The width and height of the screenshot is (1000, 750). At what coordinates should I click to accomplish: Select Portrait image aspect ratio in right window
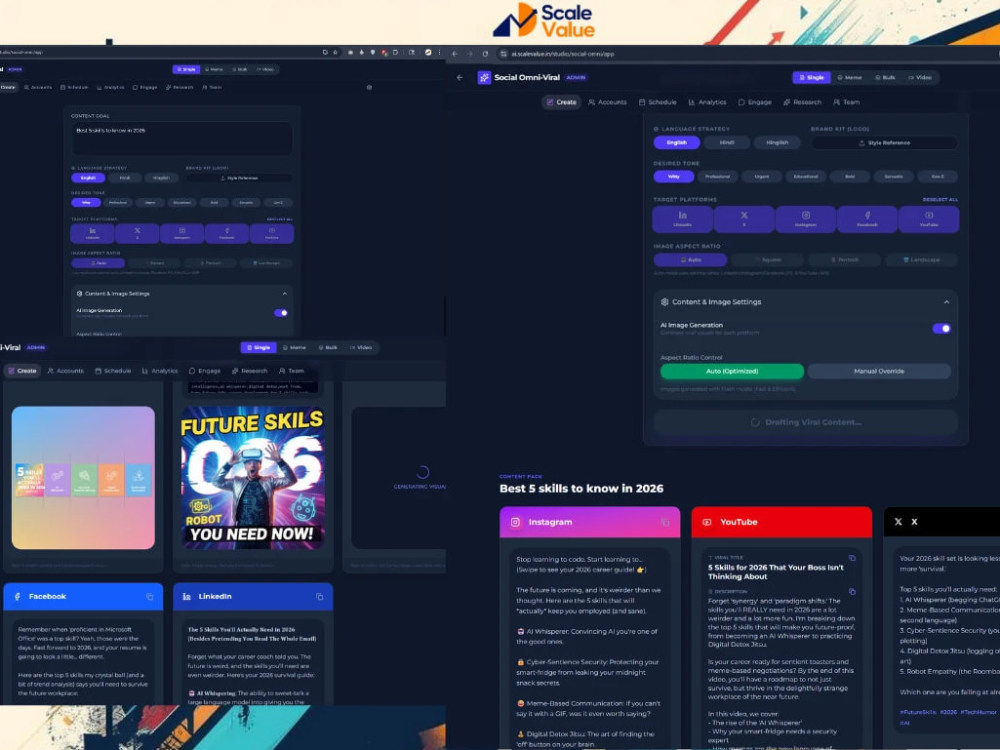pos(844,260)
